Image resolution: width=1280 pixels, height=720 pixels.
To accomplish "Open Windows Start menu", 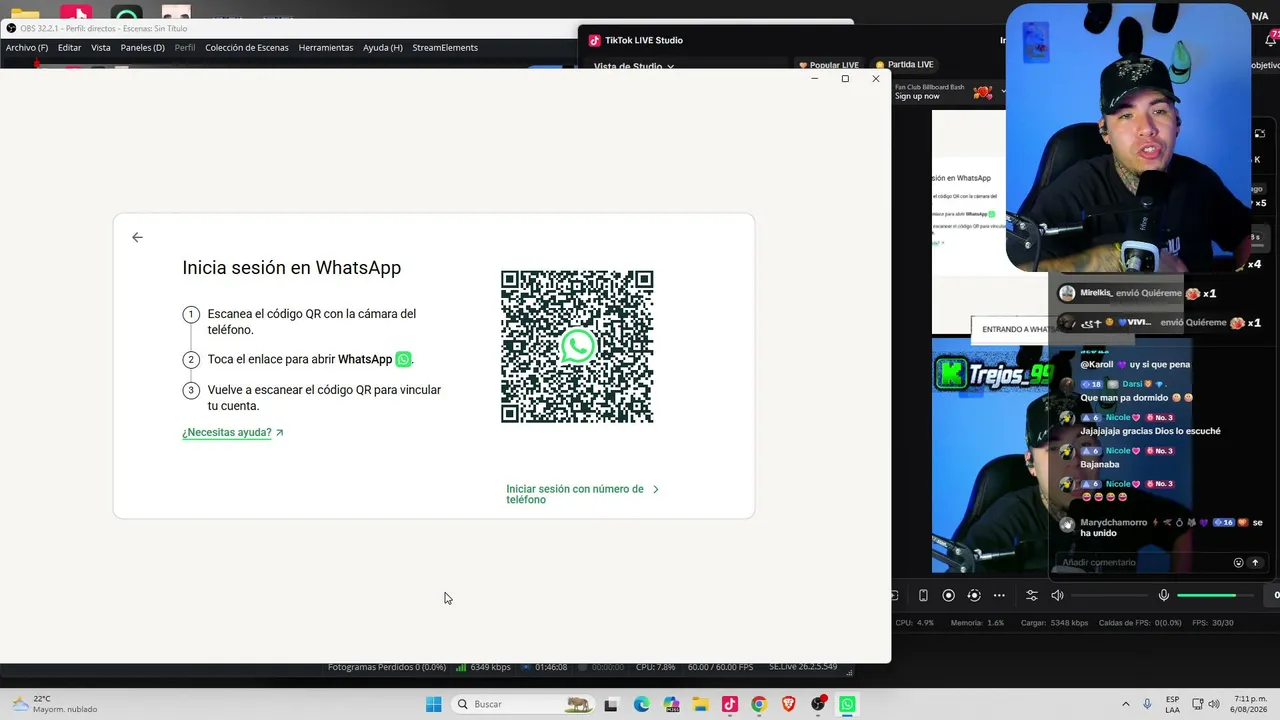I will 433,704.
